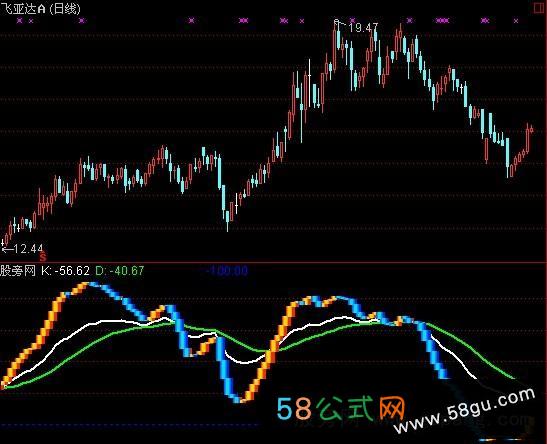
Task: Click the (日线) daily period label
Action: tap(65, 9)
